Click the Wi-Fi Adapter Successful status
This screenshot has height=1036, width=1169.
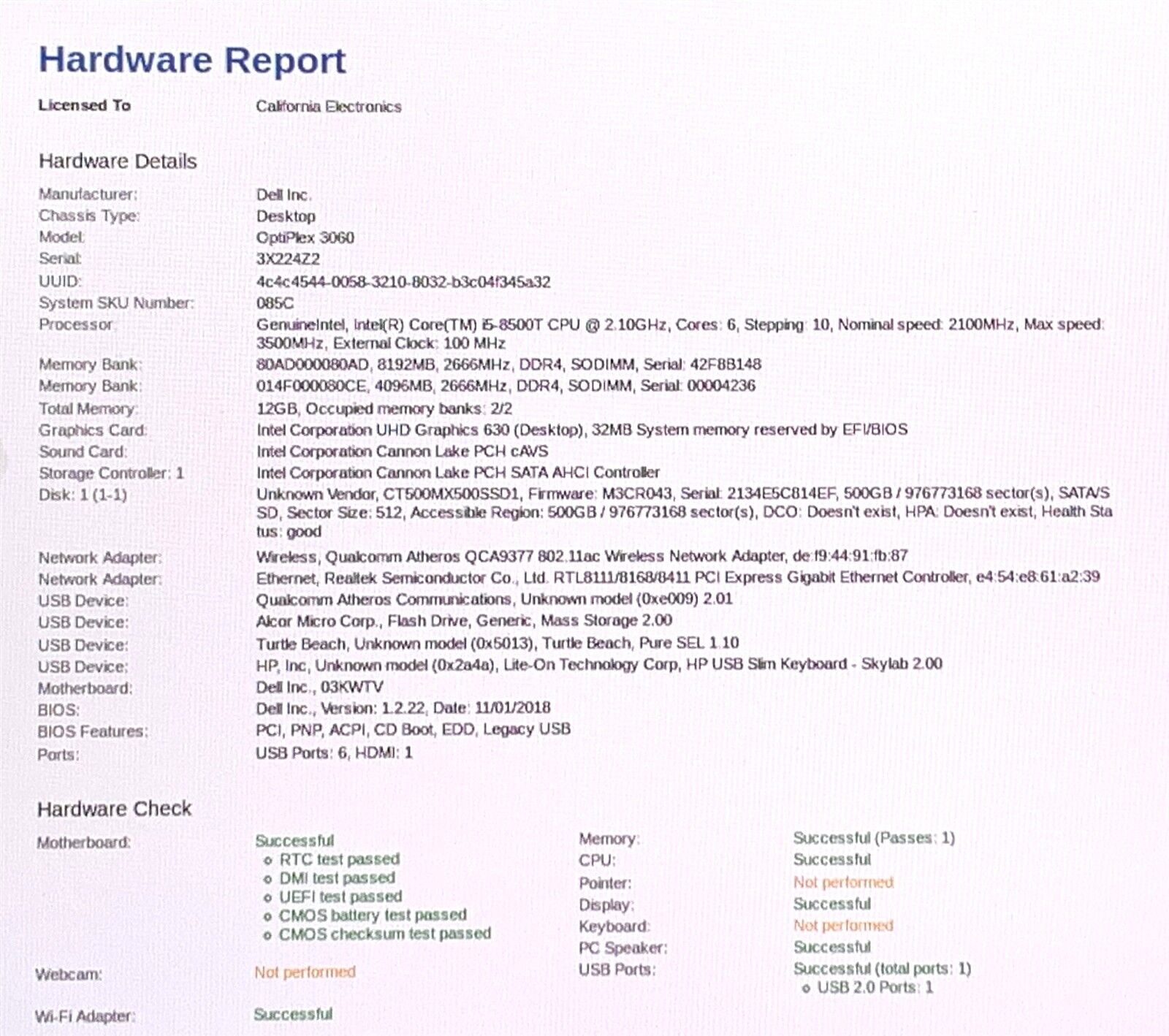point(293,1014)
